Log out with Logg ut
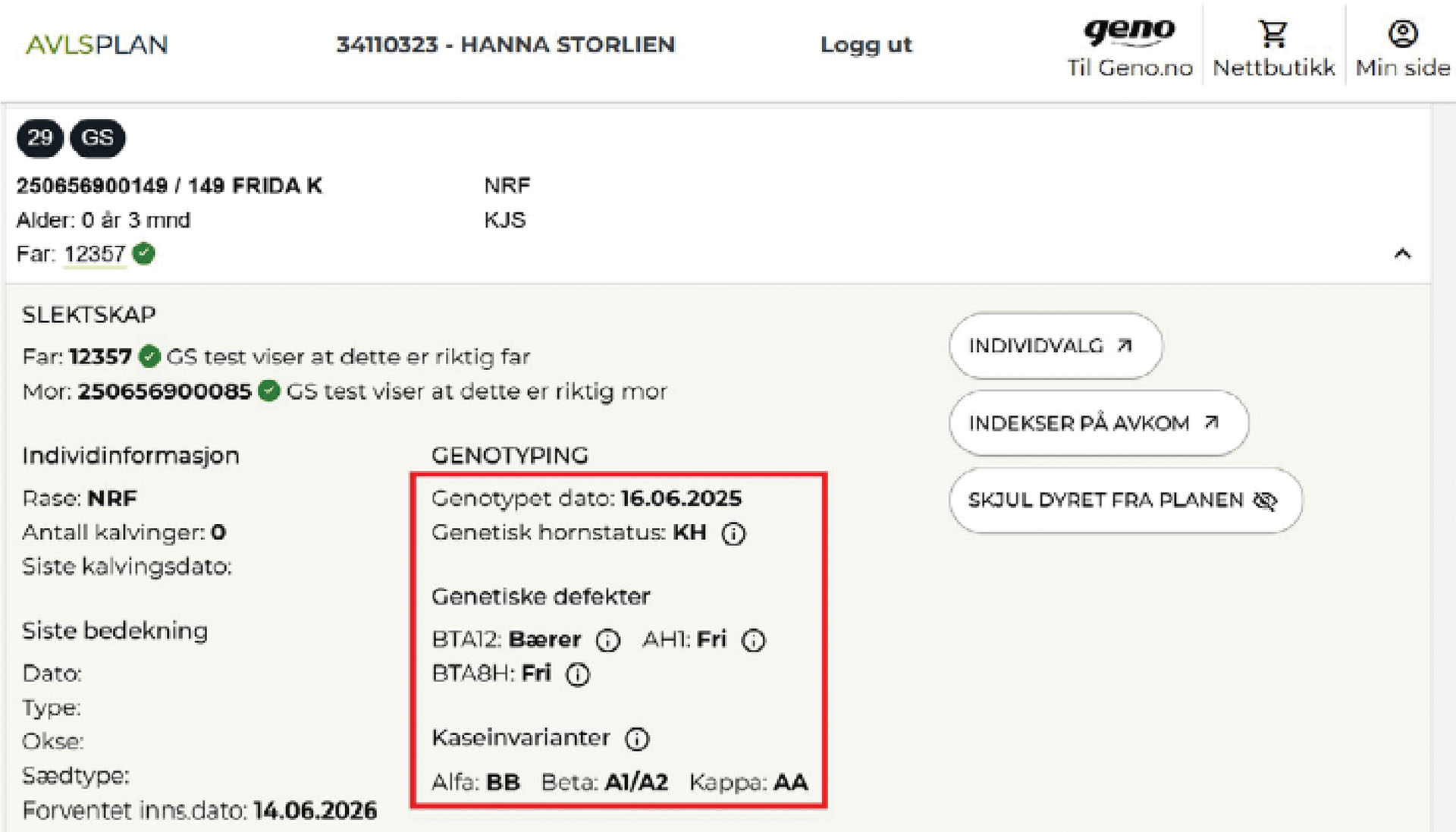 pos(866,45)
